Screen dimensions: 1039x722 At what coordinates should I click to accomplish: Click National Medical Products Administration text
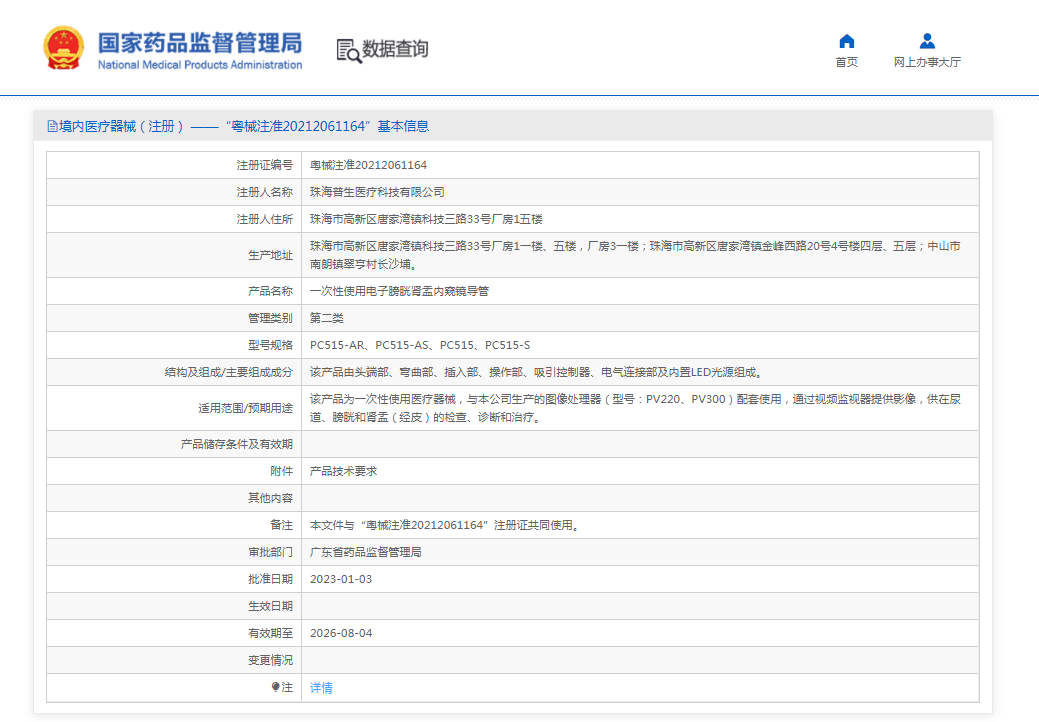click(200, 65)
